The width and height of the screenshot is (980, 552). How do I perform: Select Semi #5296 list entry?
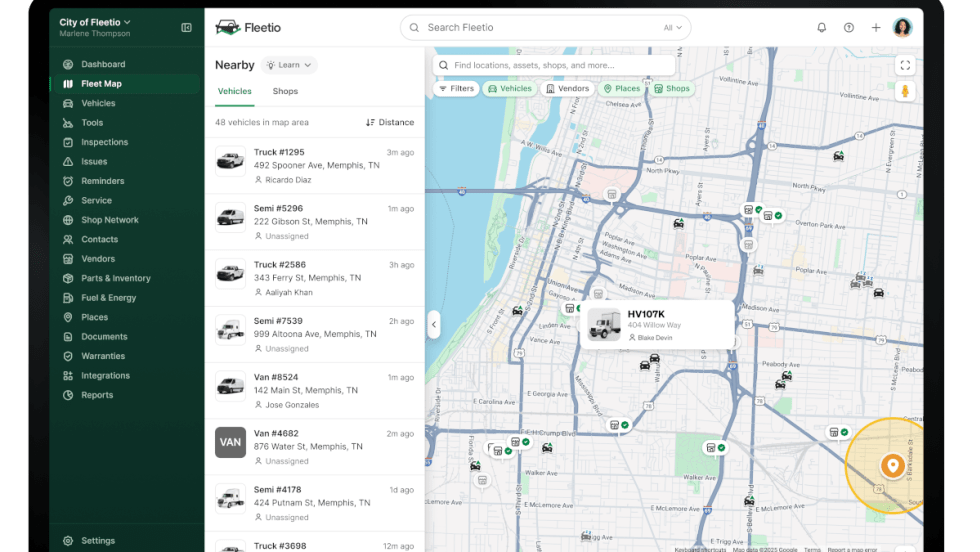[x=314, y=222]
